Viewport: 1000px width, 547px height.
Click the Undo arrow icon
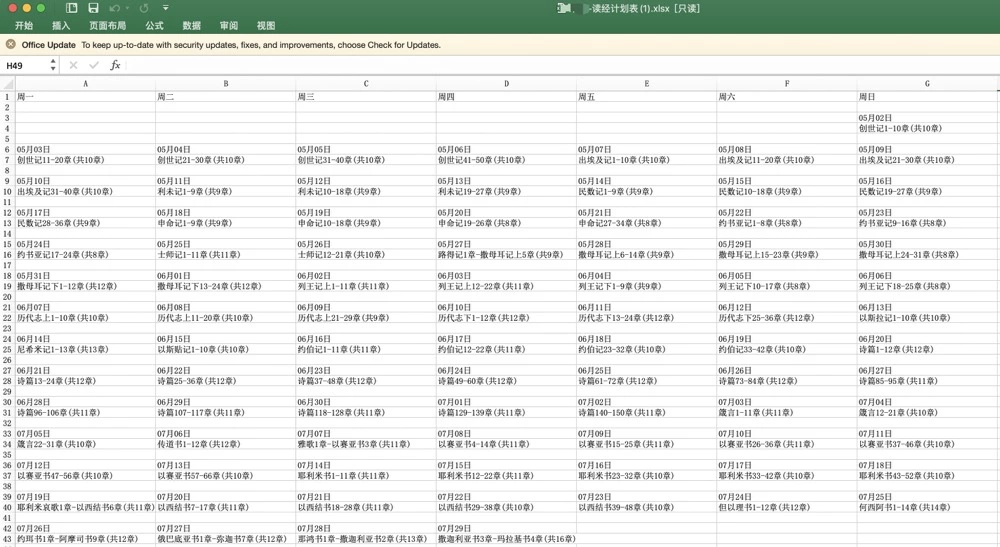(x=114, y=8)
